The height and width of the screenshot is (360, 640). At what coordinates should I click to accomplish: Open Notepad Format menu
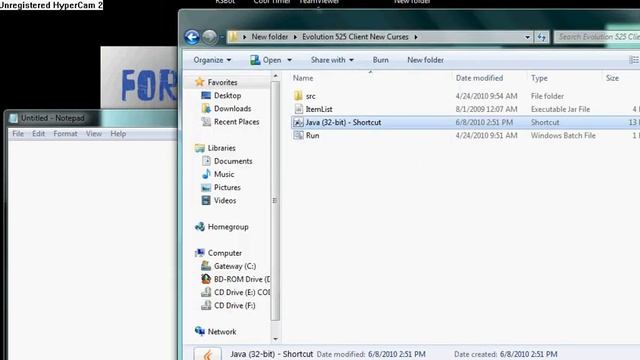coord(65,133)
